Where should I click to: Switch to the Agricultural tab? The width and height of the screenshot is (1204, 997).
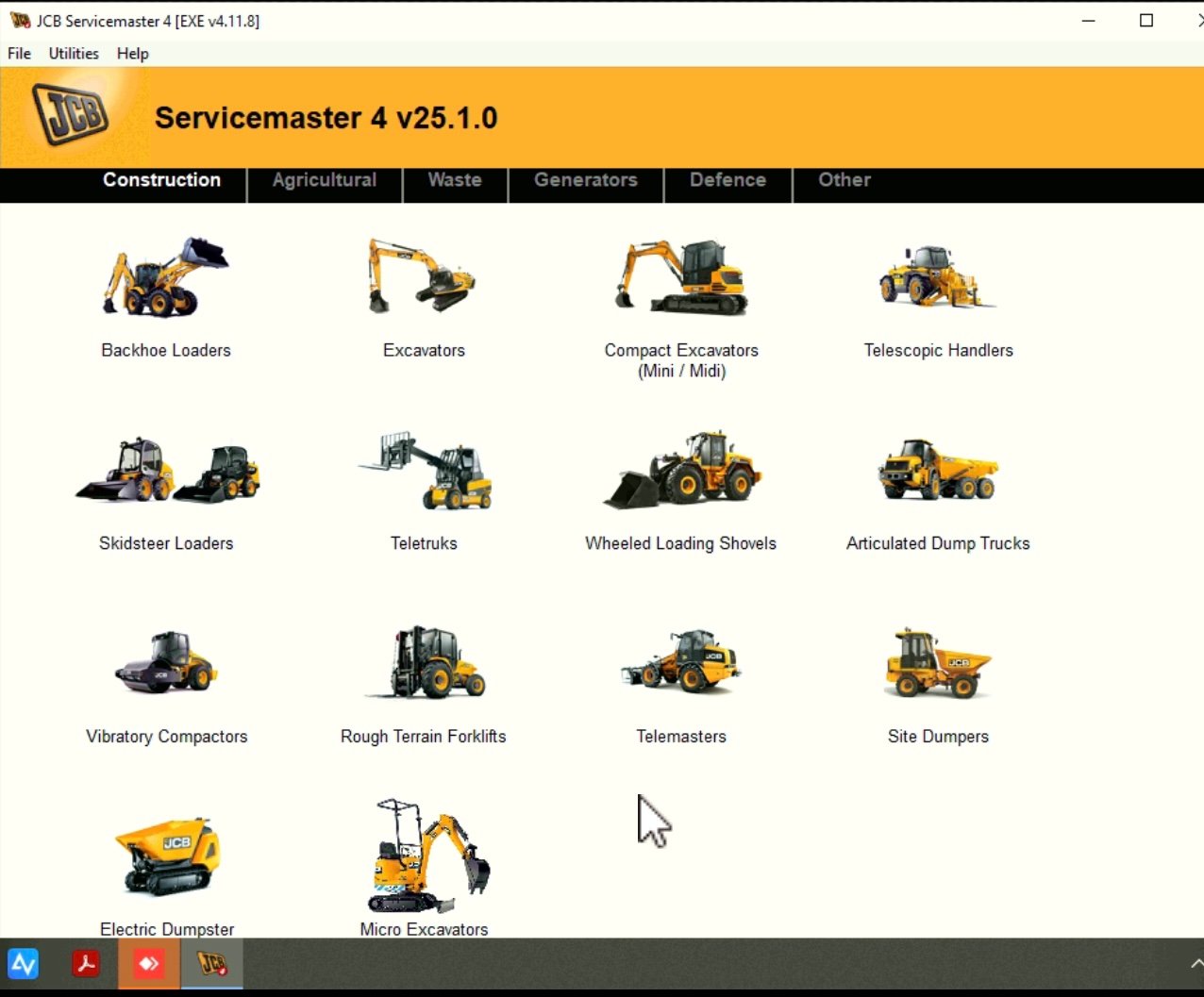pyautogui.click(x=325, y=180)
